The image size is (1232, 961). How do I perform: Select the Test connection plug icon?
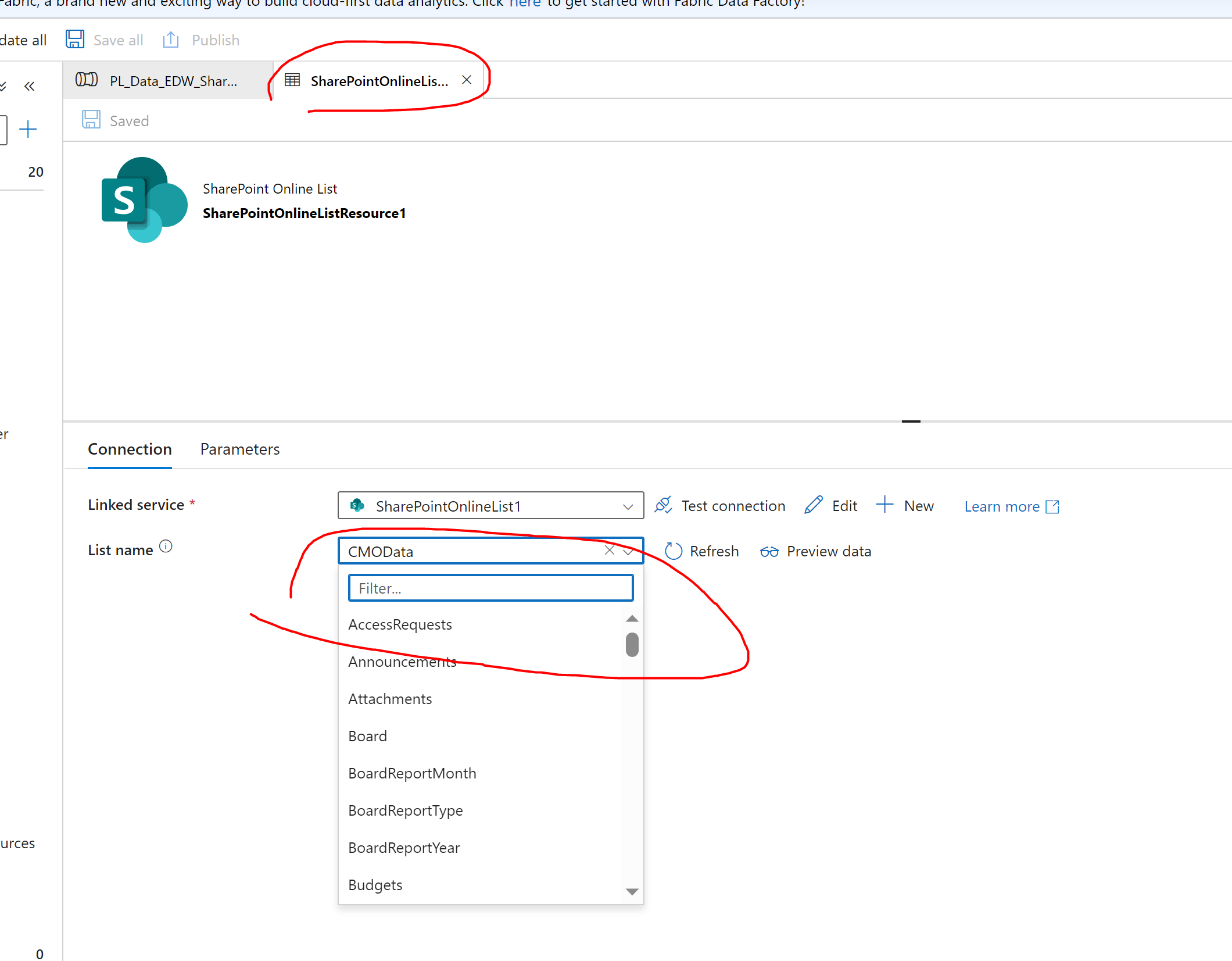664,505
